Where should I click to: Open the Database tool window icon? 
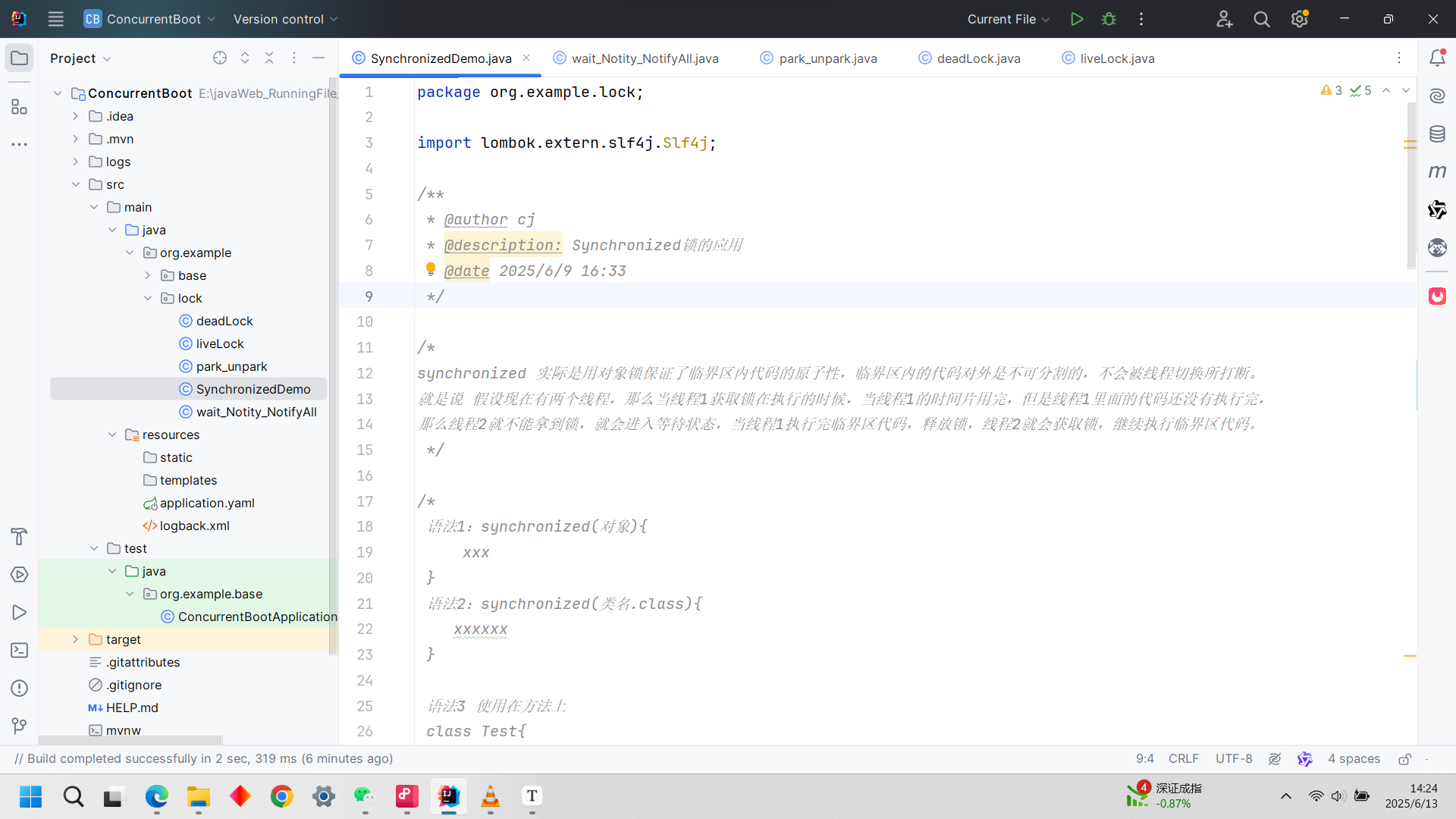(1437, 134)
